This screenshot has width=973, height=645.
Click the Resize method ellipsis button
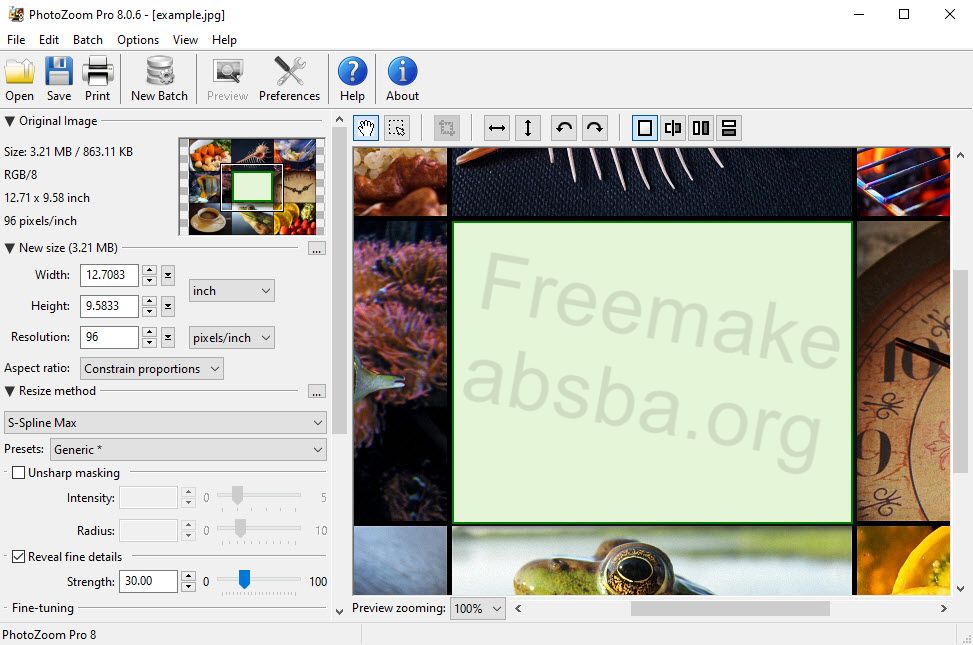pos(316,392)
